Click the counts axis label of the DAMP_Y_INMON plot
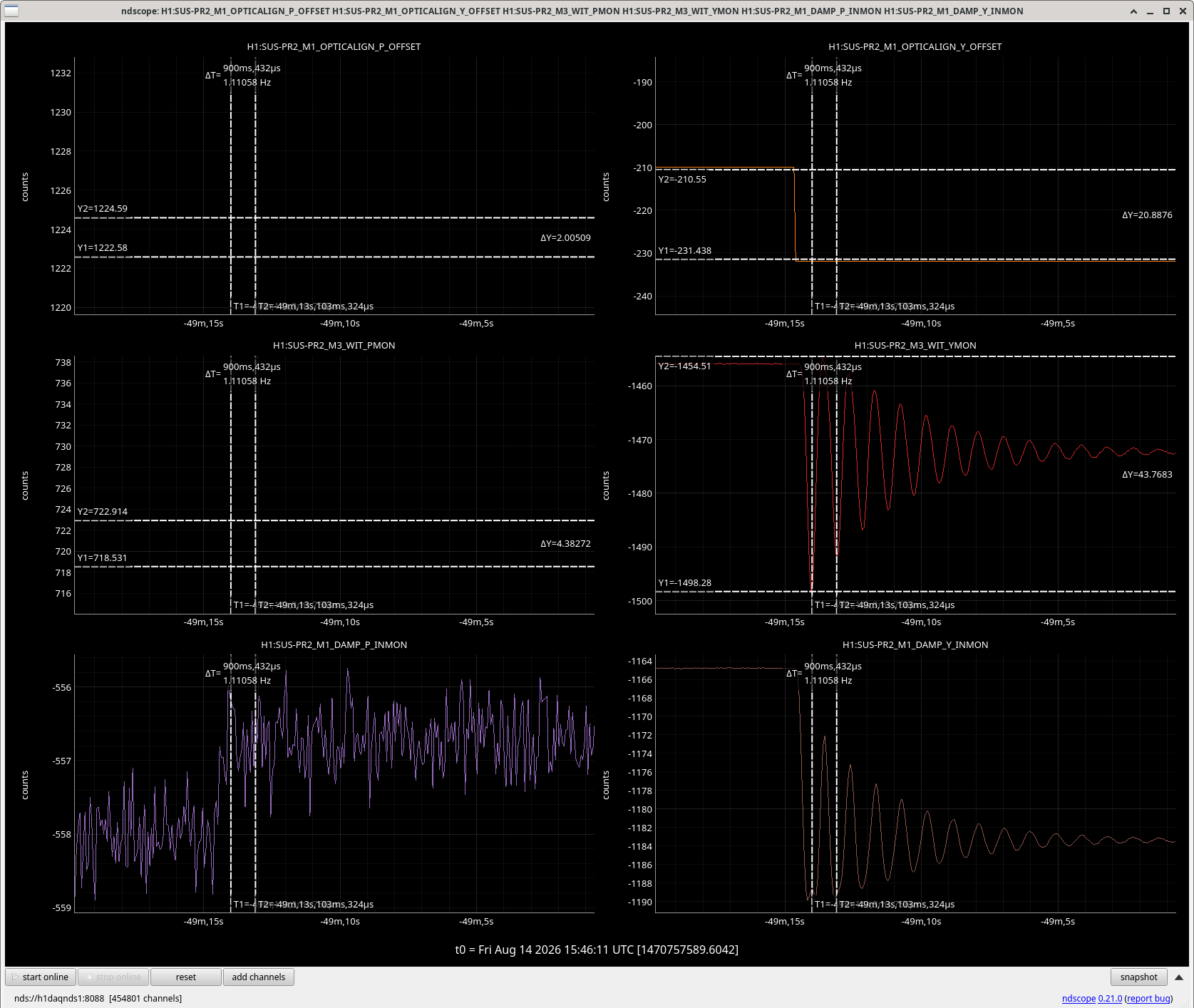Image resolution: width=1194 pixels, height=1008 pixels. (x=606, y=785)
